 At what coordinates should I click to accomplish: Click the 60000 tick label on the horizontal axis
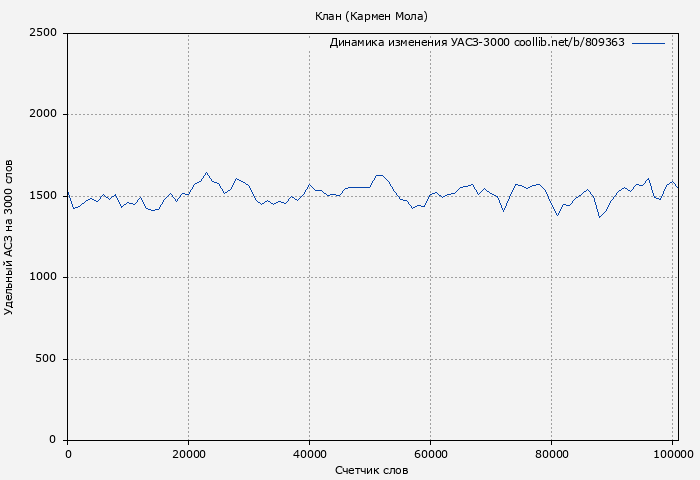coord(430,454)
